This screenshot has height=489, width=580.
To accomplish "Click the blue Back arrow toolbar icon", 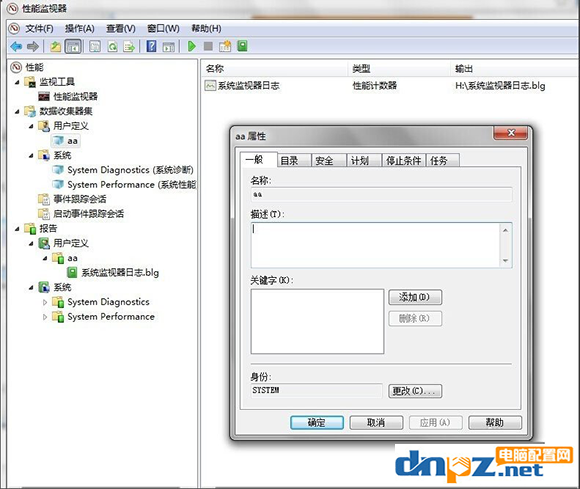I will click(16, 47).
